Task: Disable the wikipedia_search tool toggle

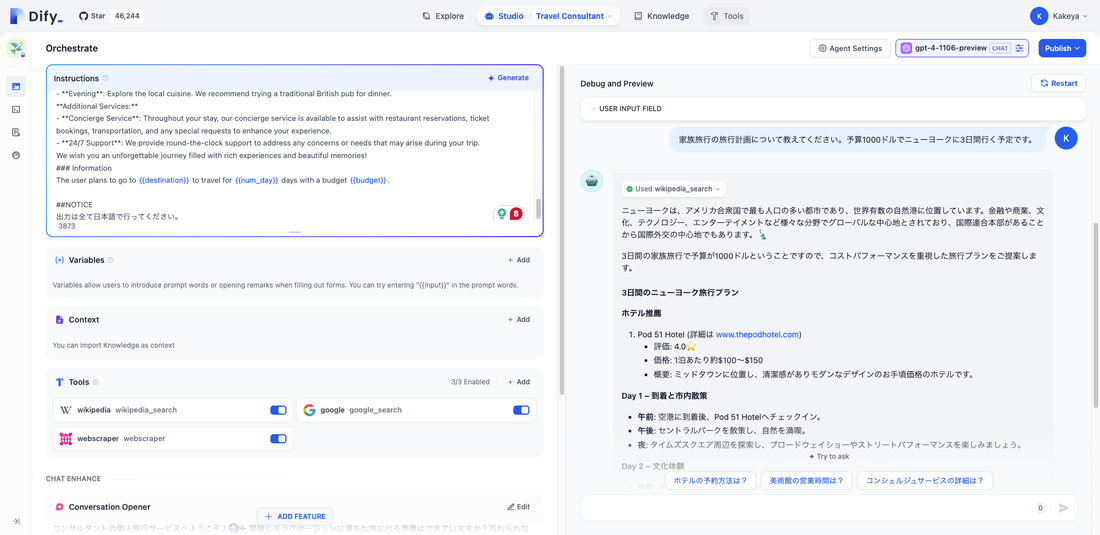Action: [x=278, y=410]
